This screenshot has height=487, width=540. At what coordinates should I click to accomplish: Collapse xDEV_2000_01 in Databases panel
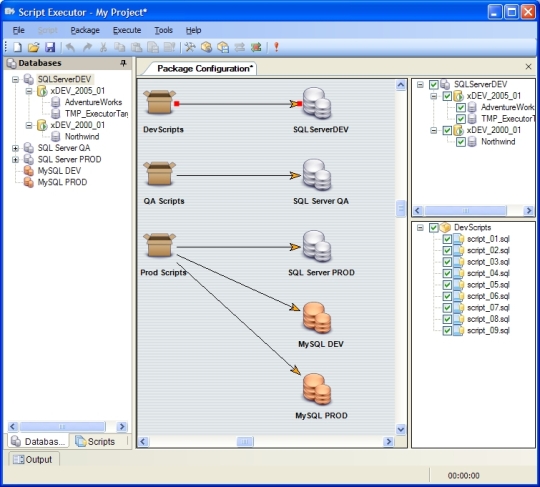(29, 125)
